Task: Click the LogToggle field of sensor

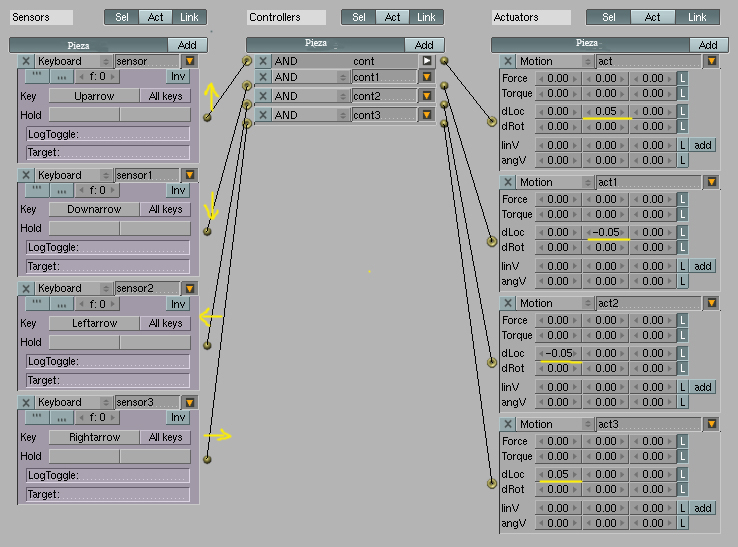Action: 108,134
